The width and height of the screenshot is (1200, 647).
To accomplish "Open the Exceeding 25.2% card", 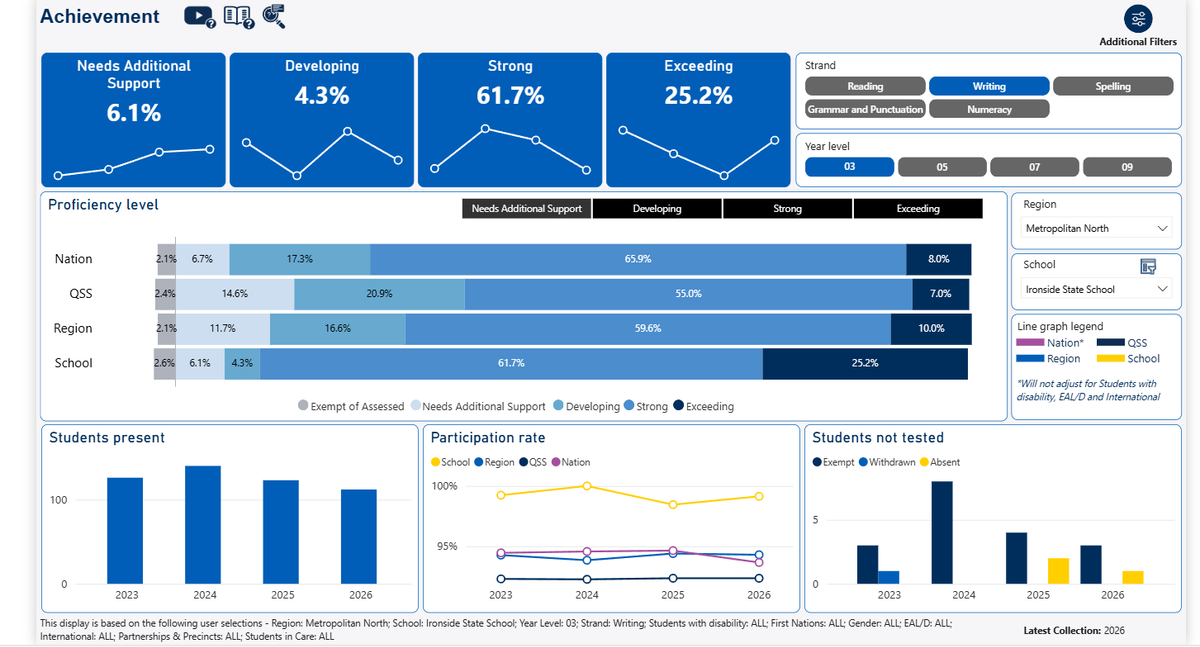I will [x=698, y=120].
